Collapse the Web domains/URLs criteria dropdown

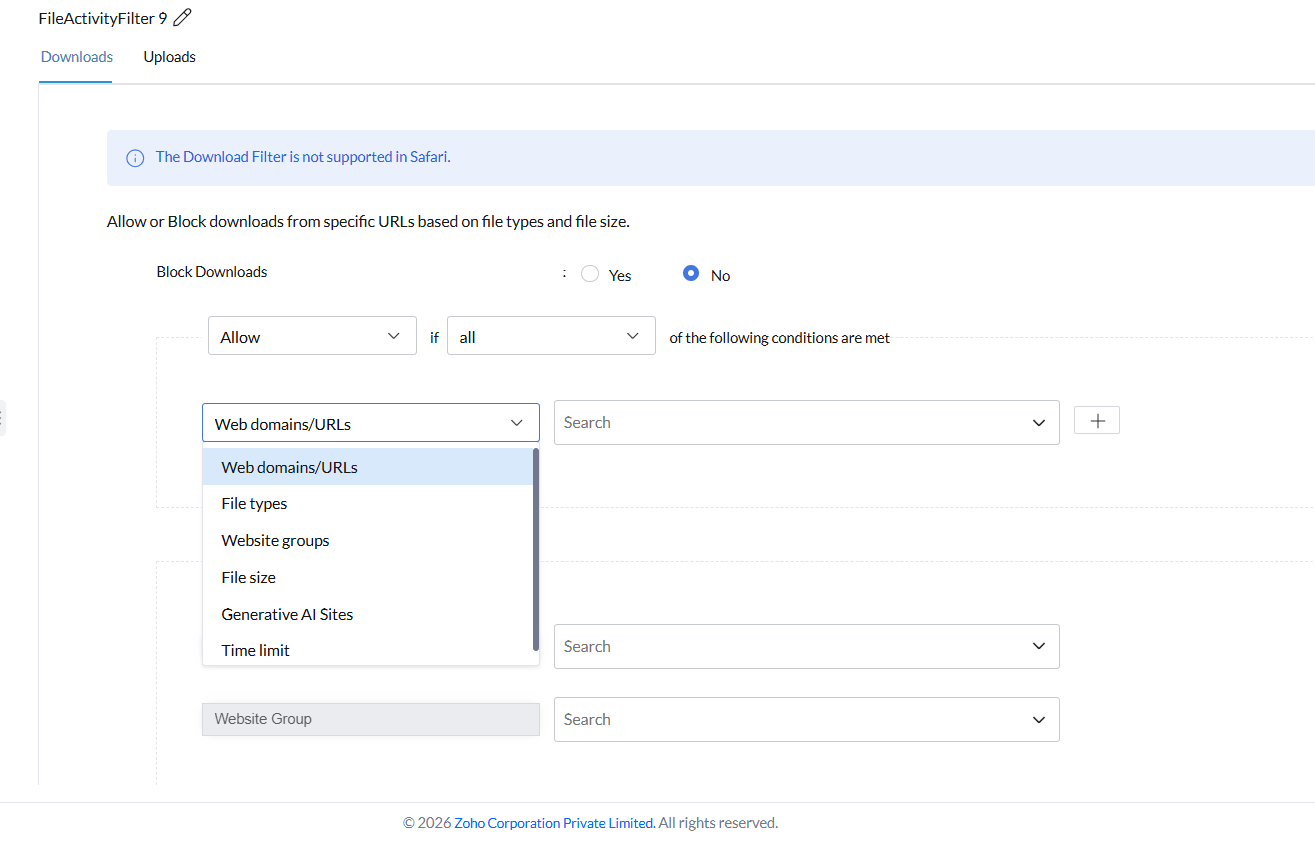coord(371,423)
